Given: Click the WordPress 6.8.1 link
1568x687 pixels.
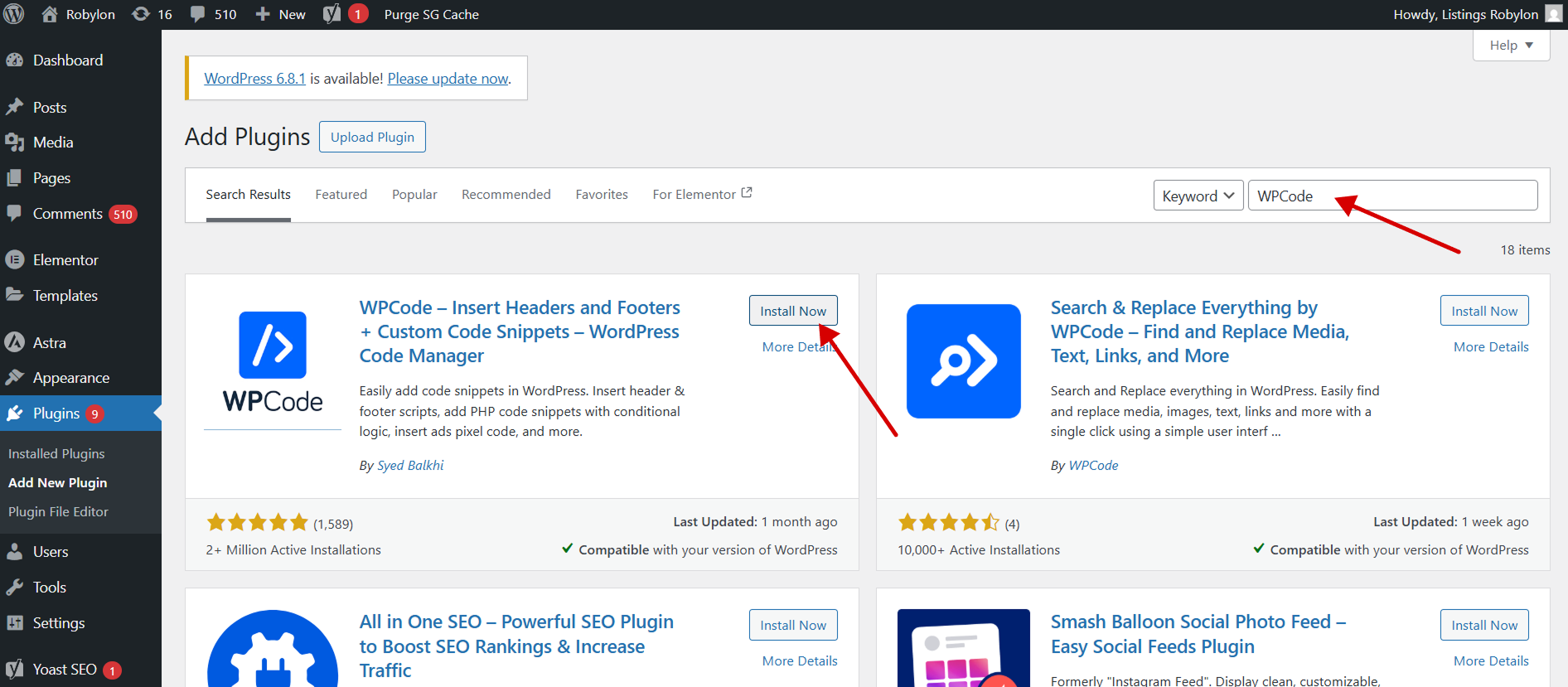Looking at the screenshot, I should (254, 78).
